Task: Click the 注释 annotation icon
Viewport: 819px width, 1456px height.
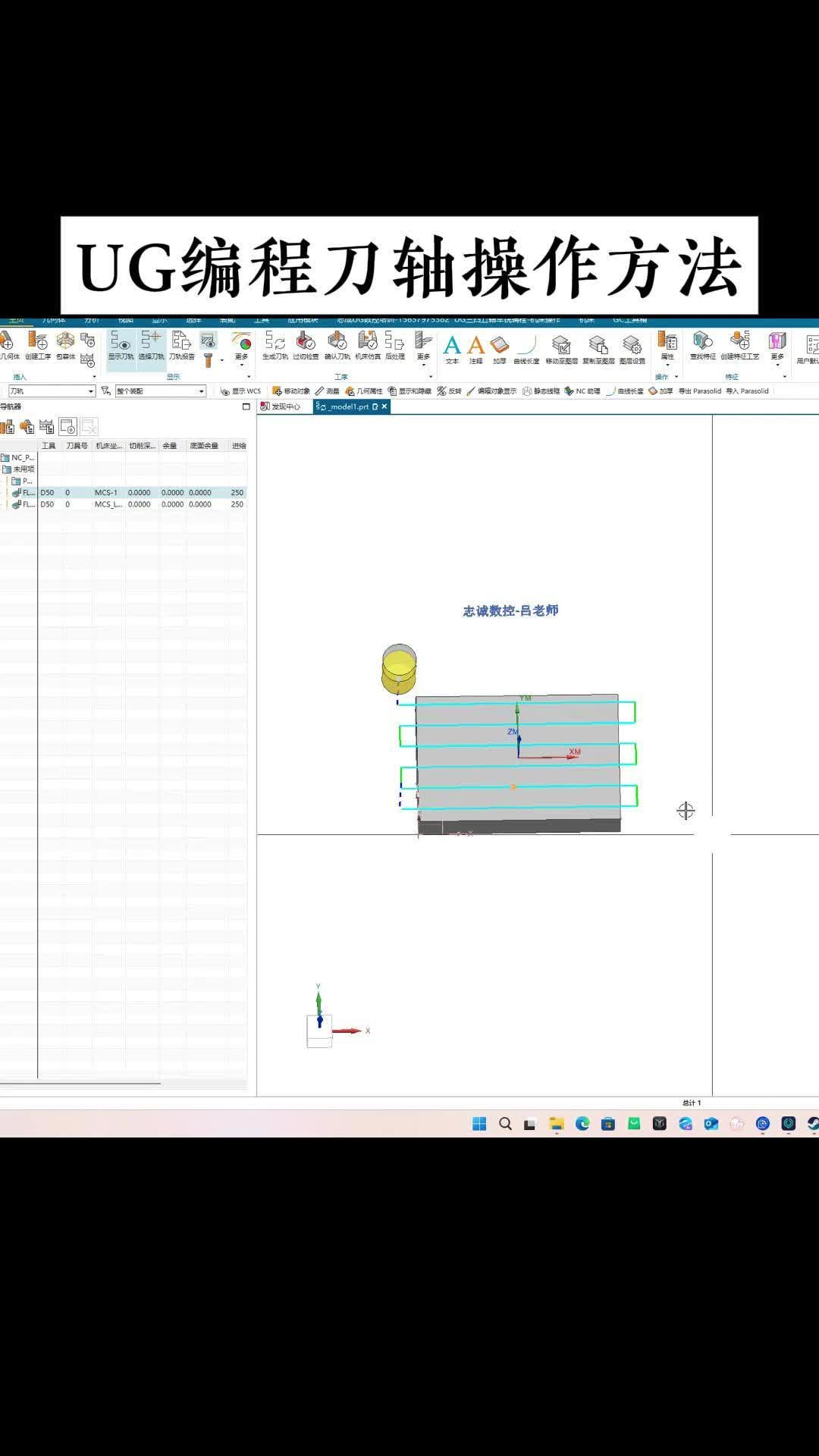Action: 475,350
